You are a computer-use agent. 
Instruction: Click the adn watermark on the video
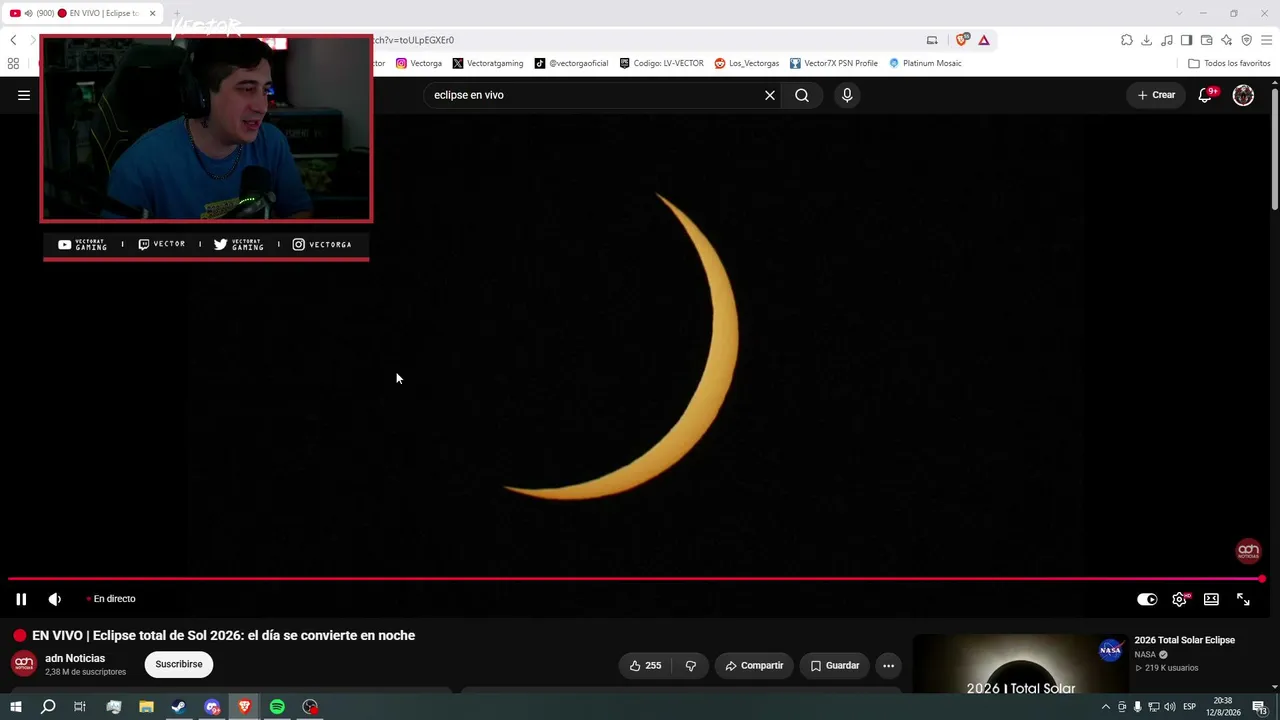pyautogui.click(x=1248, y=551)
